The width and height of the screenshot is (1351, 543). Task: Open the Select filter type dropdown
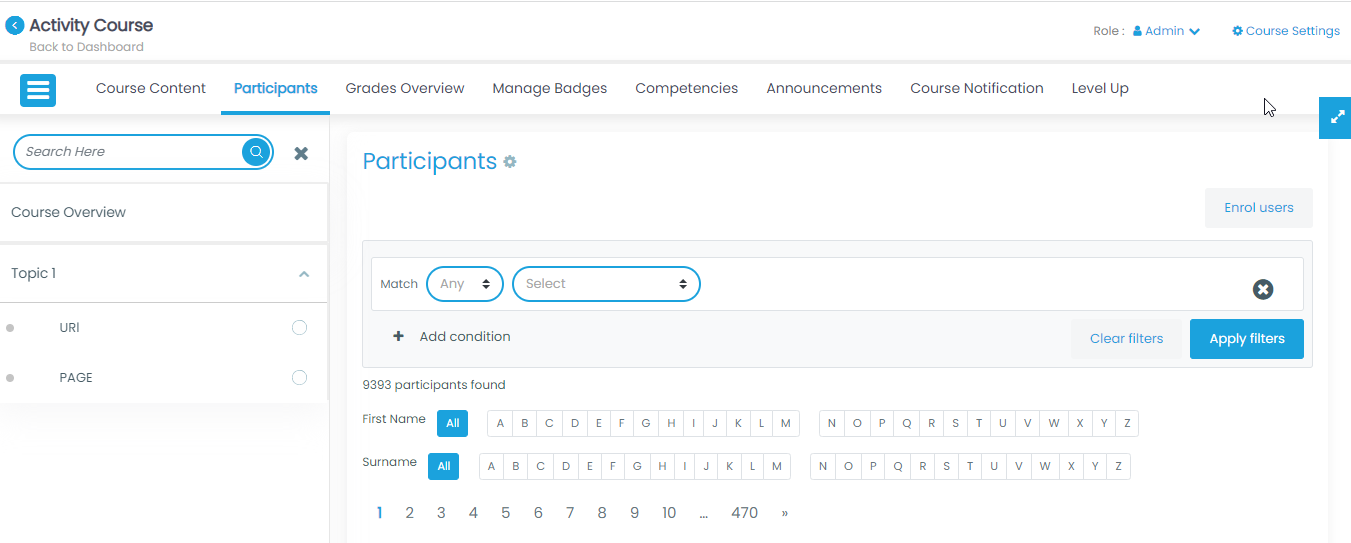[x=606, y=284]
